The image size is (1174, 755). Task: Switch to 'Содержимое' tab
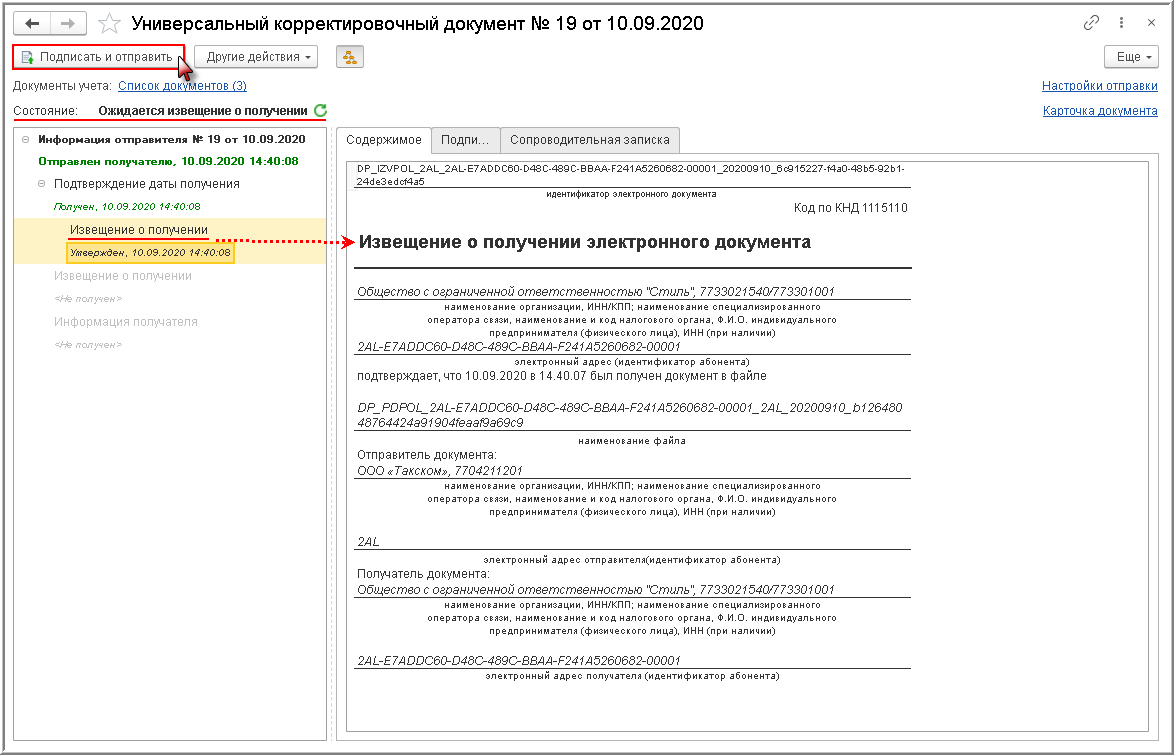[384, 140]
